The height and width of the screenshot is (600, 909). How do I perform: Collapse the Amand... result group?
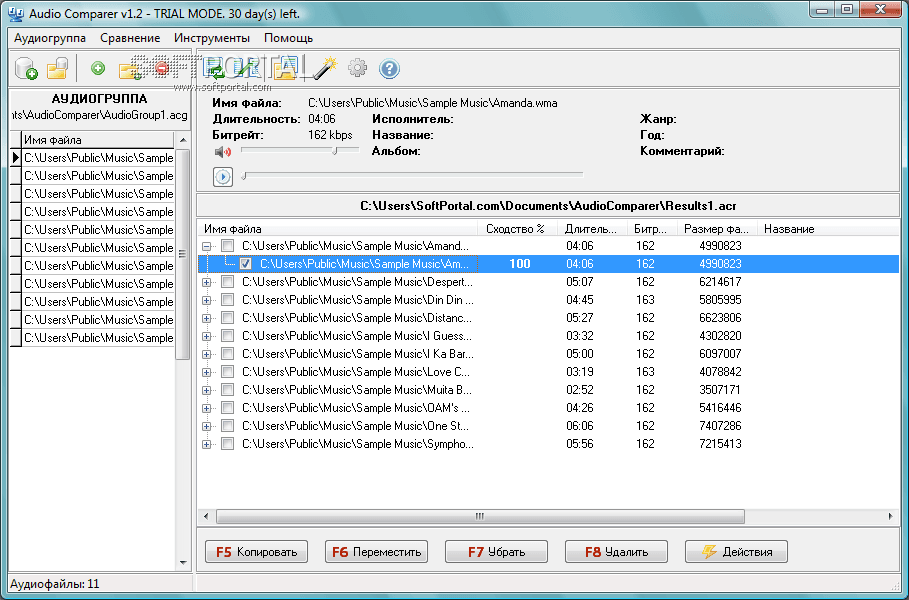(206, 246)
